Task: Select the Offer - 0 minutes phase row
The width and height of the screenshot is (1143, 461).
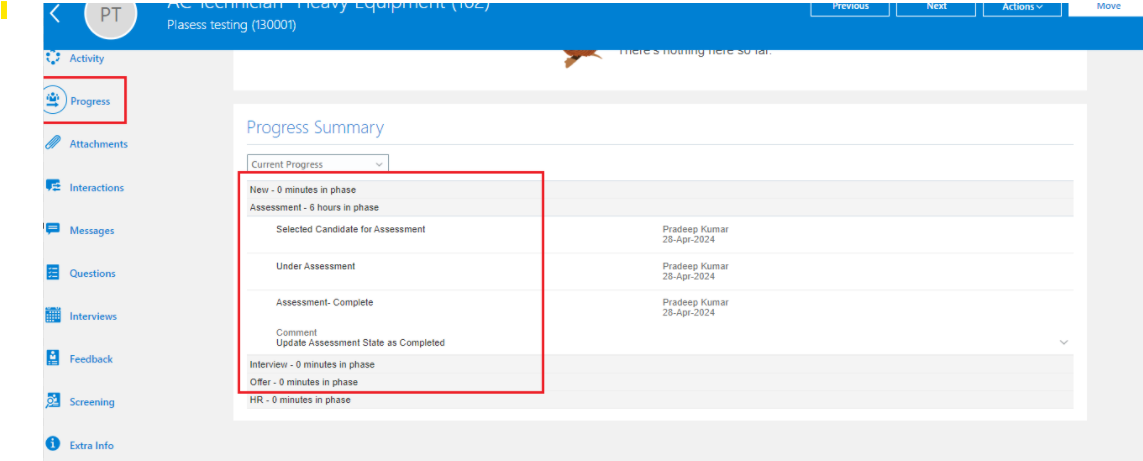Action: click(x=660, y=381)
